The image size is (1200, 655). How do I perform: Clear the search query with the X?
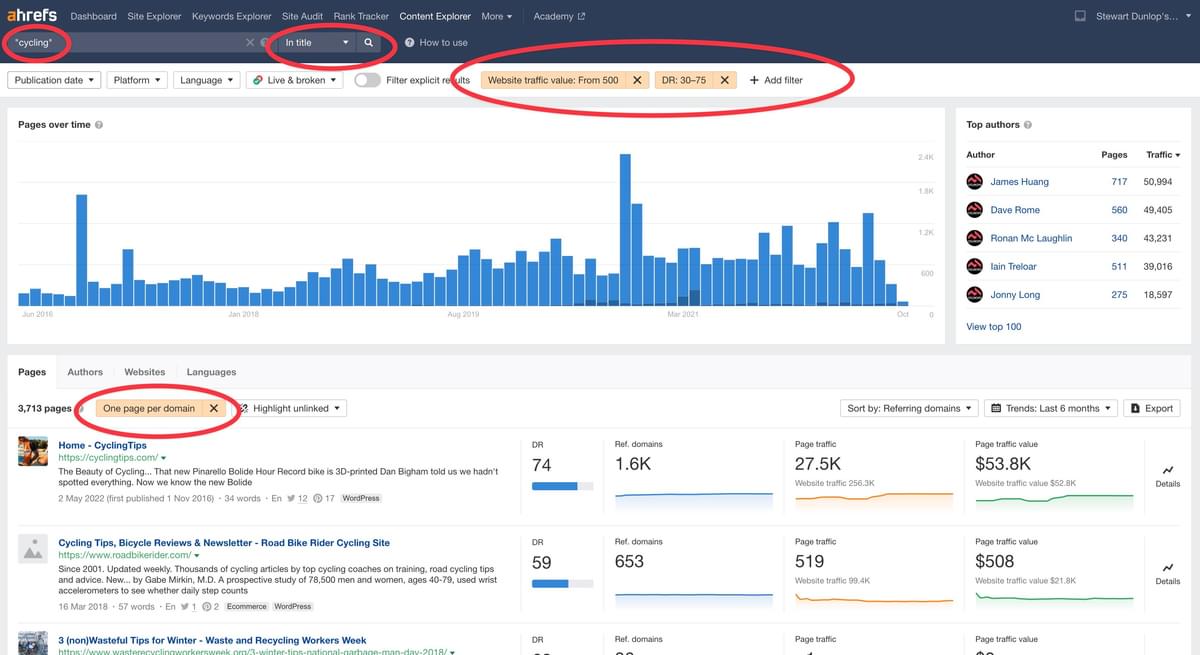coord(250,43)
